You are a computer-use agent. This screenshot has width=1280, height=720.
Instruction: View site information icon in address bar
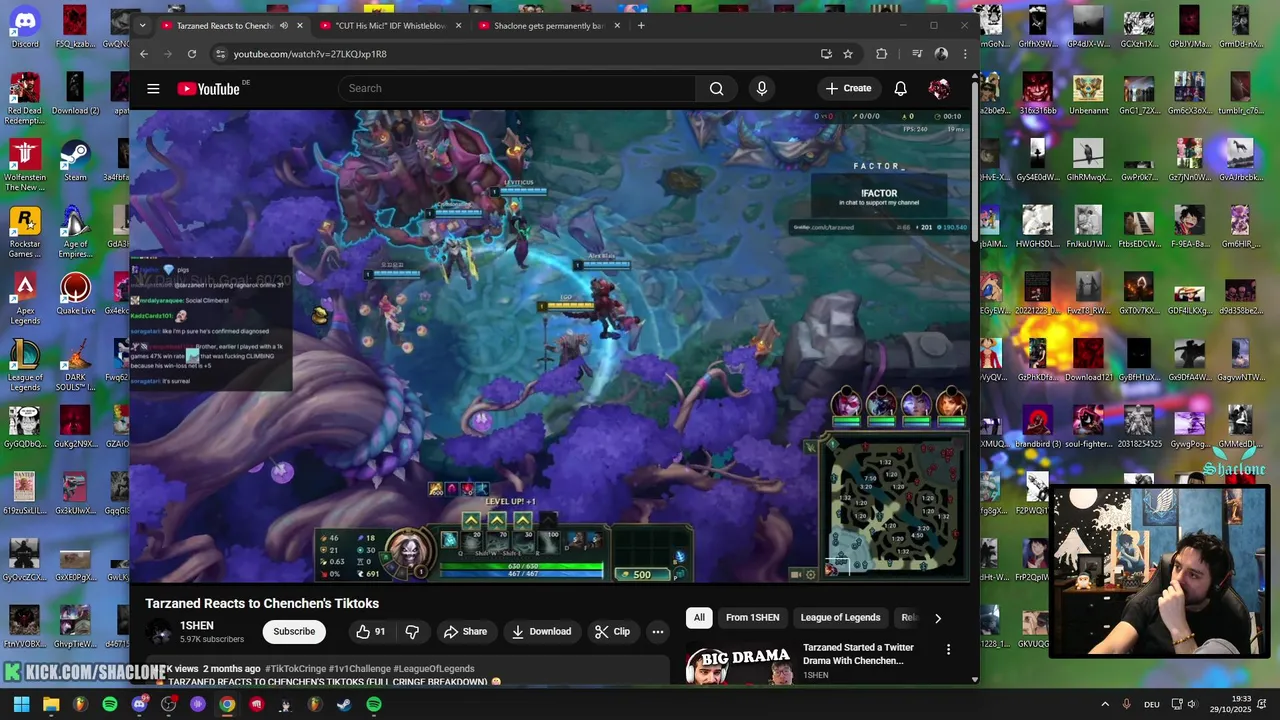(220, 54)
